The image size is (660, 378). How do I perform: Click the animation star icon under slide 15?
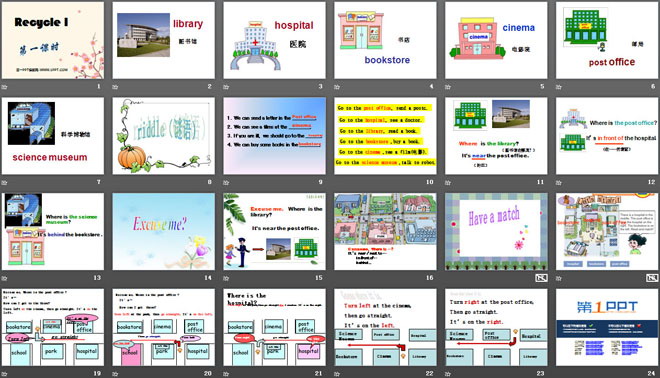point(226,278)
